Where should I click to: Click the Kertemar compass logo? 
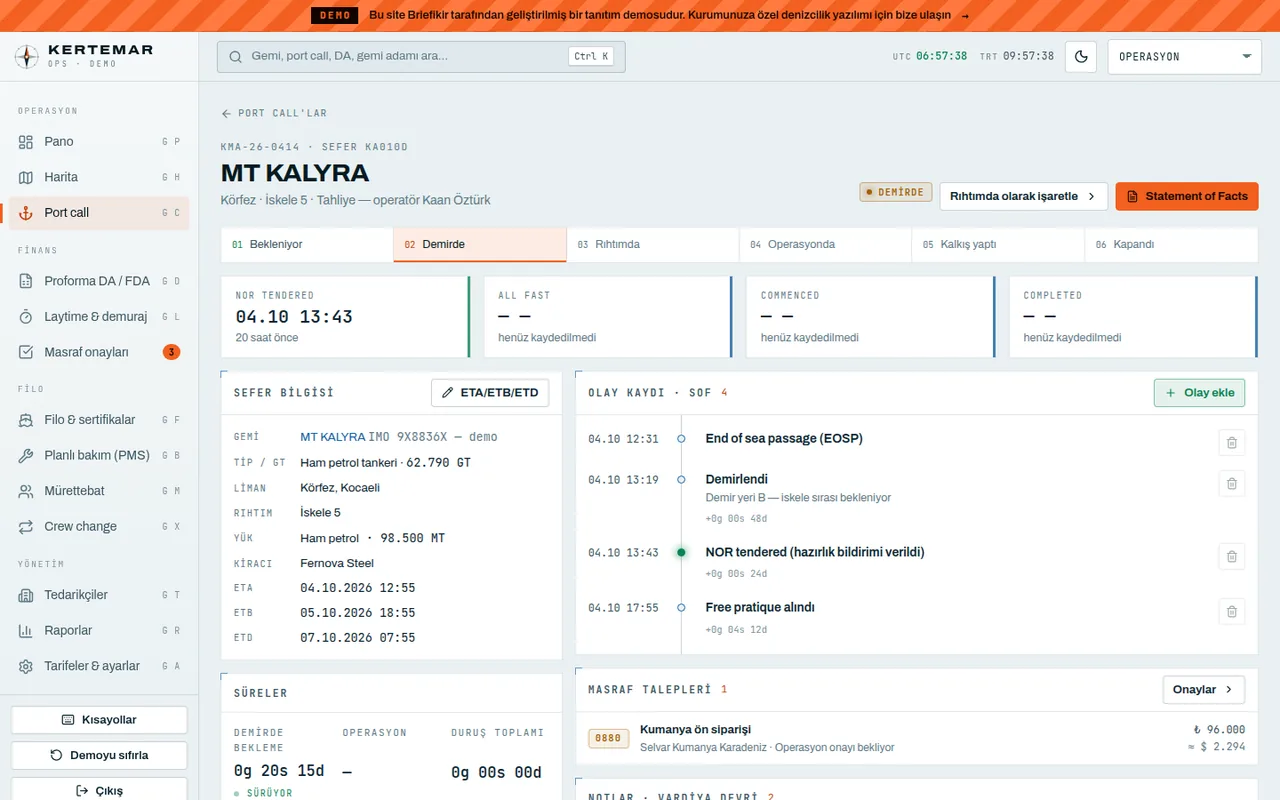(x=27, y=56)
